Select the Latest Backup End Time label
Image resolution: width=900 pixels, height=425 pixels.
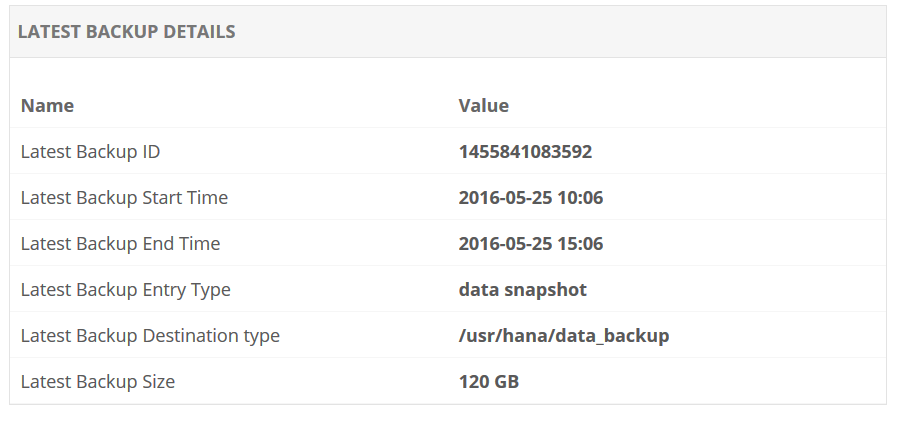120,244
